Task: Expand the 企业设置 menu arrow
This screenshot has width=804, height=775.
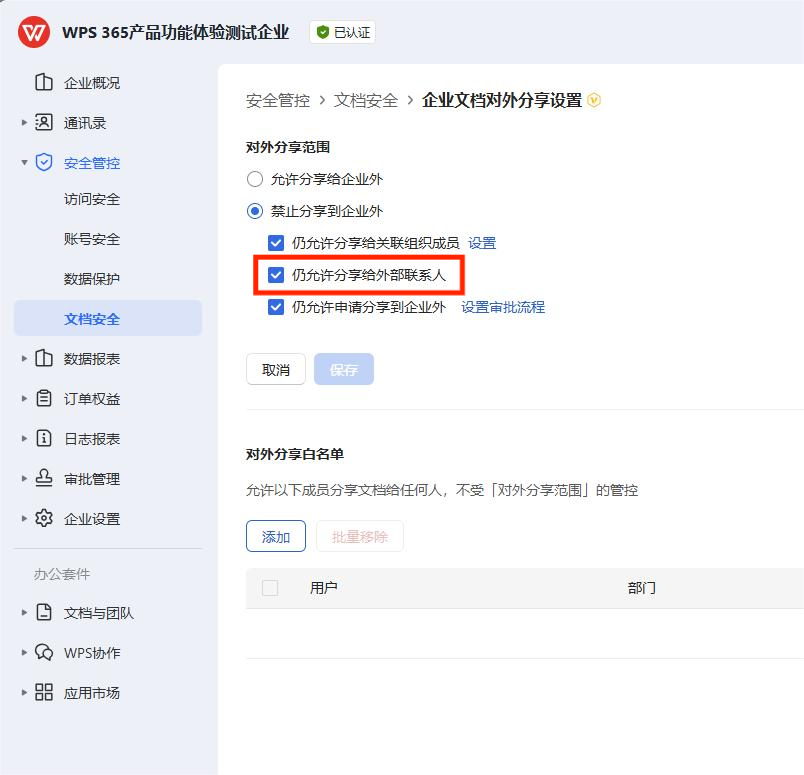Action: pos(24,518)
